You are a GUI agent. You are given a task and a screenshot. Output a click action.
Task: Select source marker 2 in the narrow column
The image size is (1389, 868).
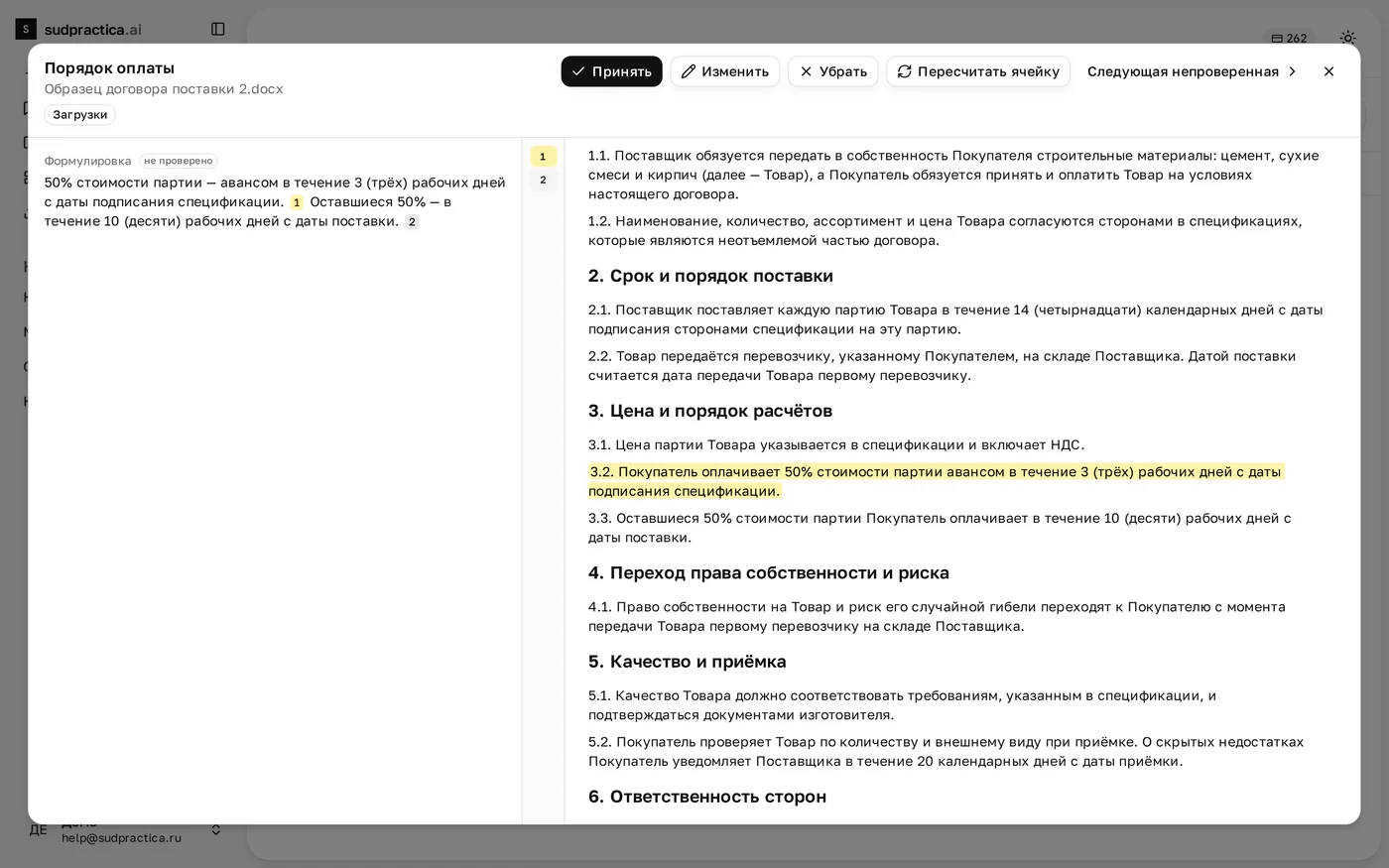tap(543, 181)
